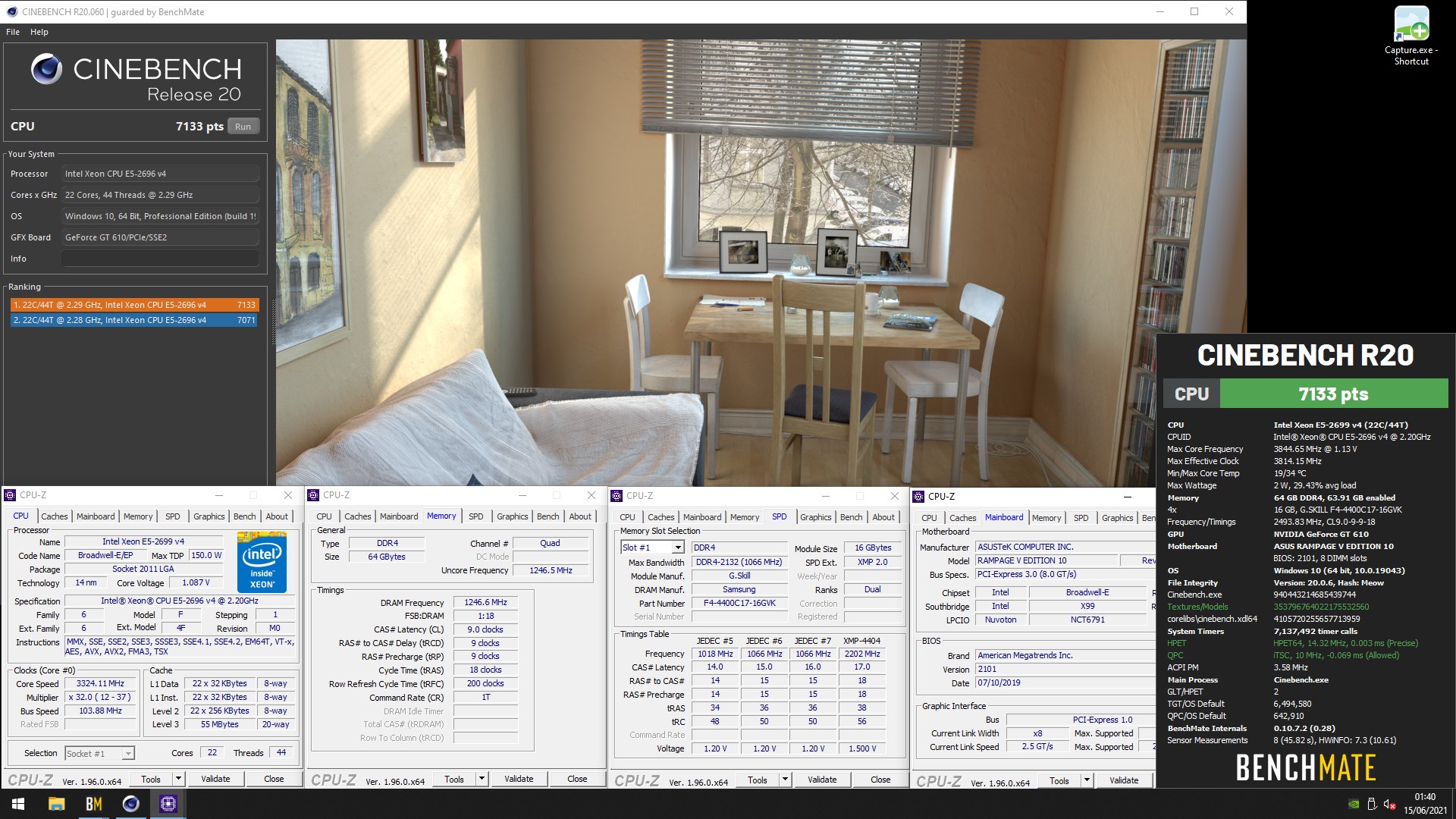Click the NVIDIA tray icon
This screenshot has width=1456, height=819.
coord(1354,804)
